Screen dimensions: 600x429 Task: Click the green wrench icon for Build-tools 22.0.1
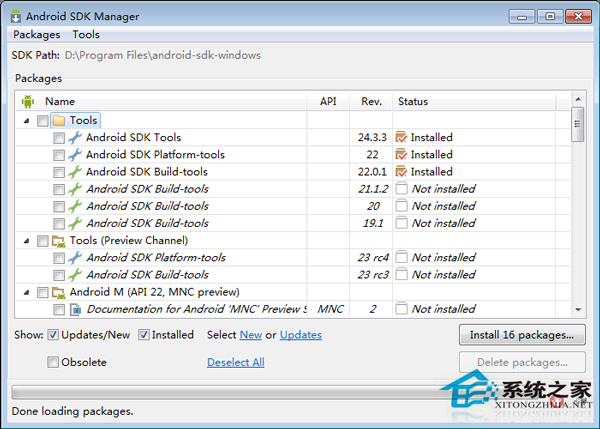(75, 172)
